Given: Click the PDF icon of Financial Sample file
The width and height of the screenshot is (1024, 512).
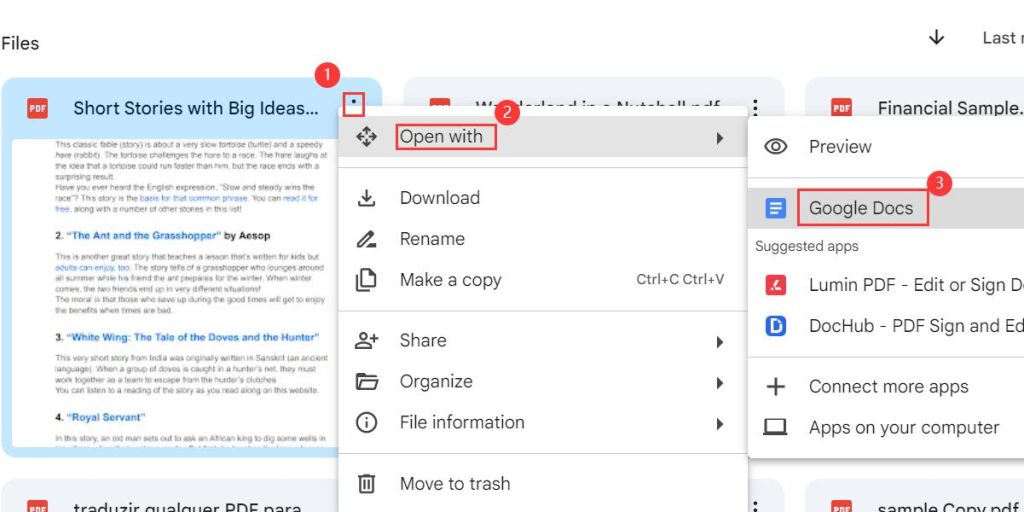Looking at the screenshot, I should tap(841, 108).
